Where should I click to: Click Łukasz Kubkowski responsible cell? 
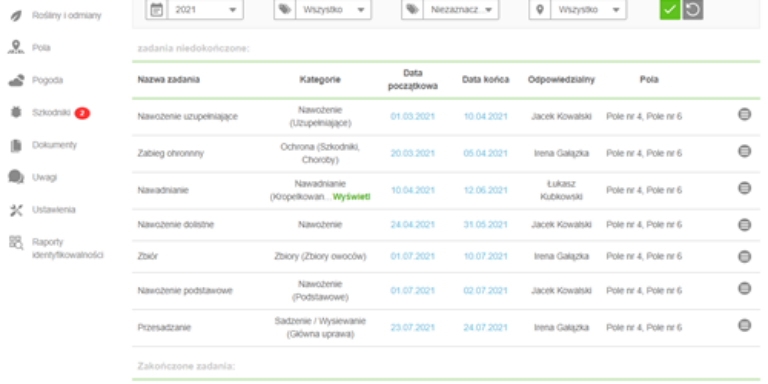click(x=561, y=190)
